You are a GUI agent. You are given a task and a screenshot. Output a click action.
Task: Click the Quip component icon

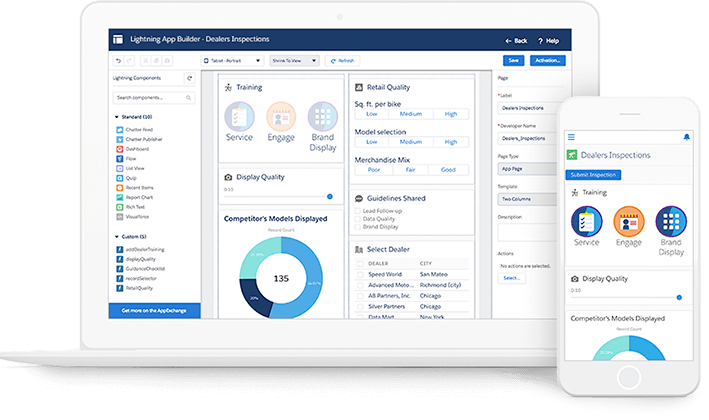[120, 178]
